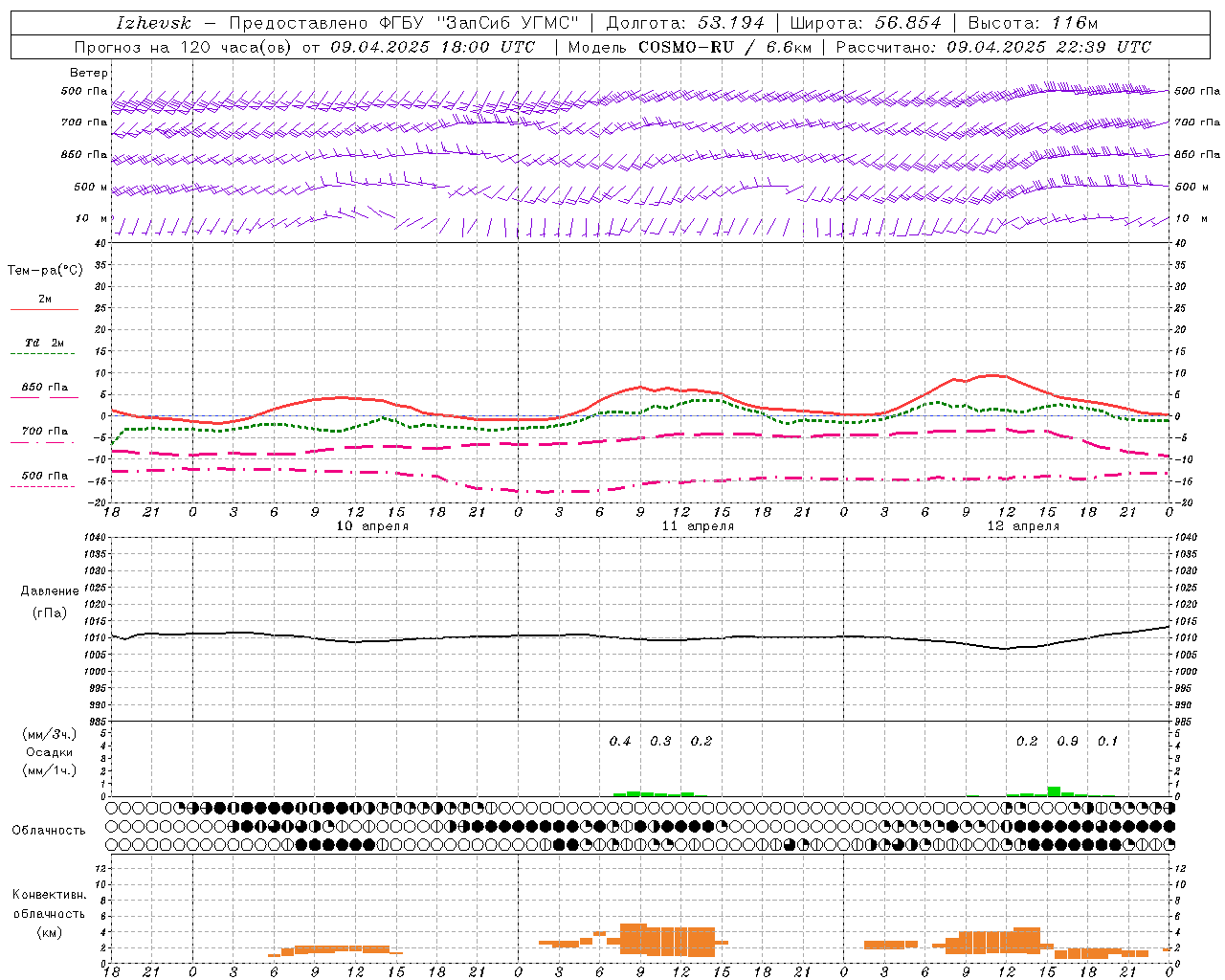Click the "Облачность" cloud cover row label
The height and width of the screenshot is (980, 1225).
pyautogui.click(x=49, y=831)
